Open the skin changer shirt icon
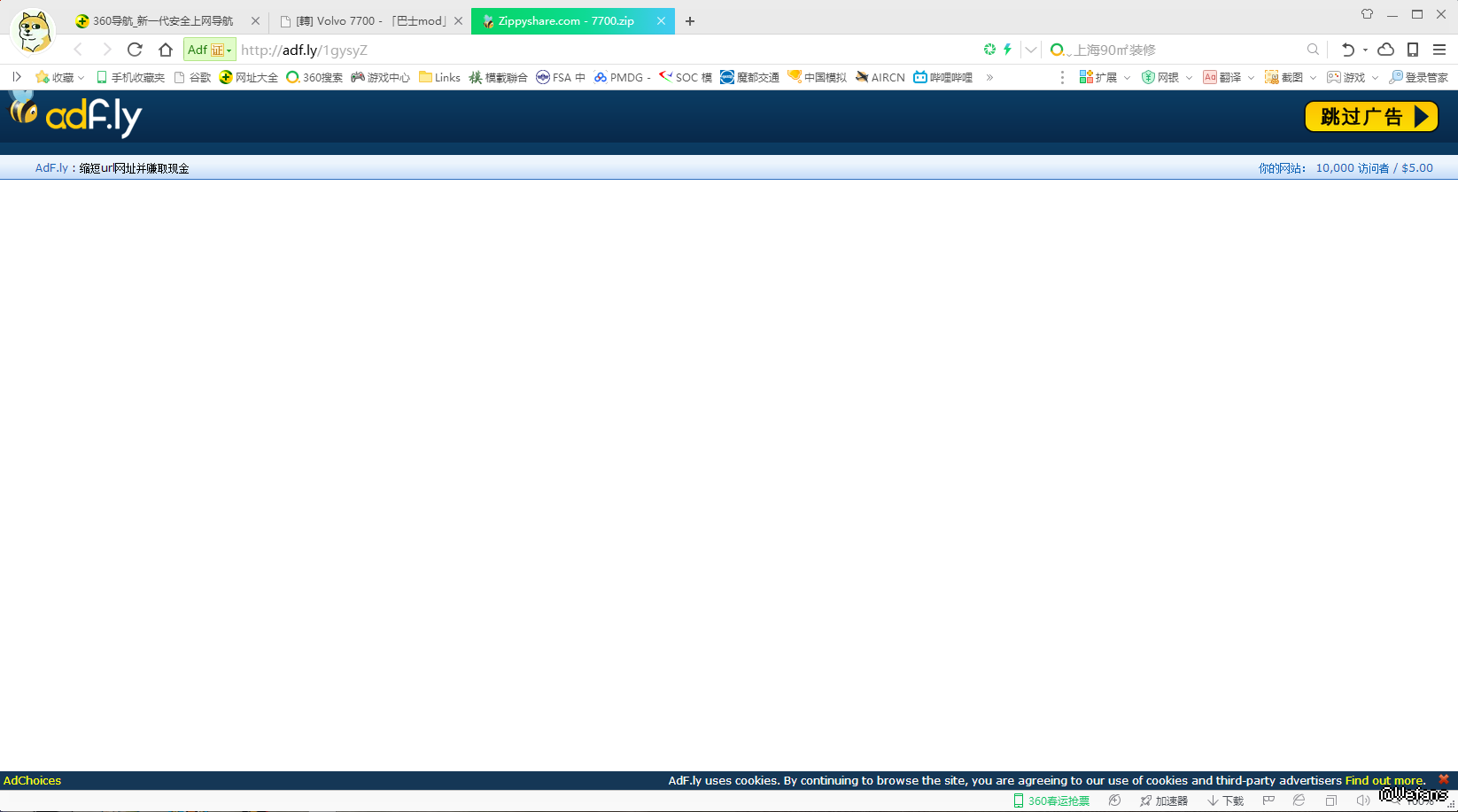The width and height of the screenshot is (1458, 812). click(1367, 14)
